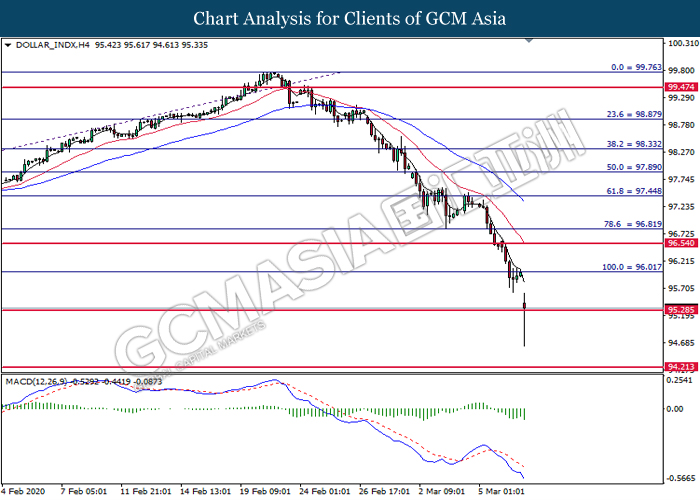This screenshot has height=500, width=700.
Task: Click the red 96.540 price label
Action: point(681,243)
